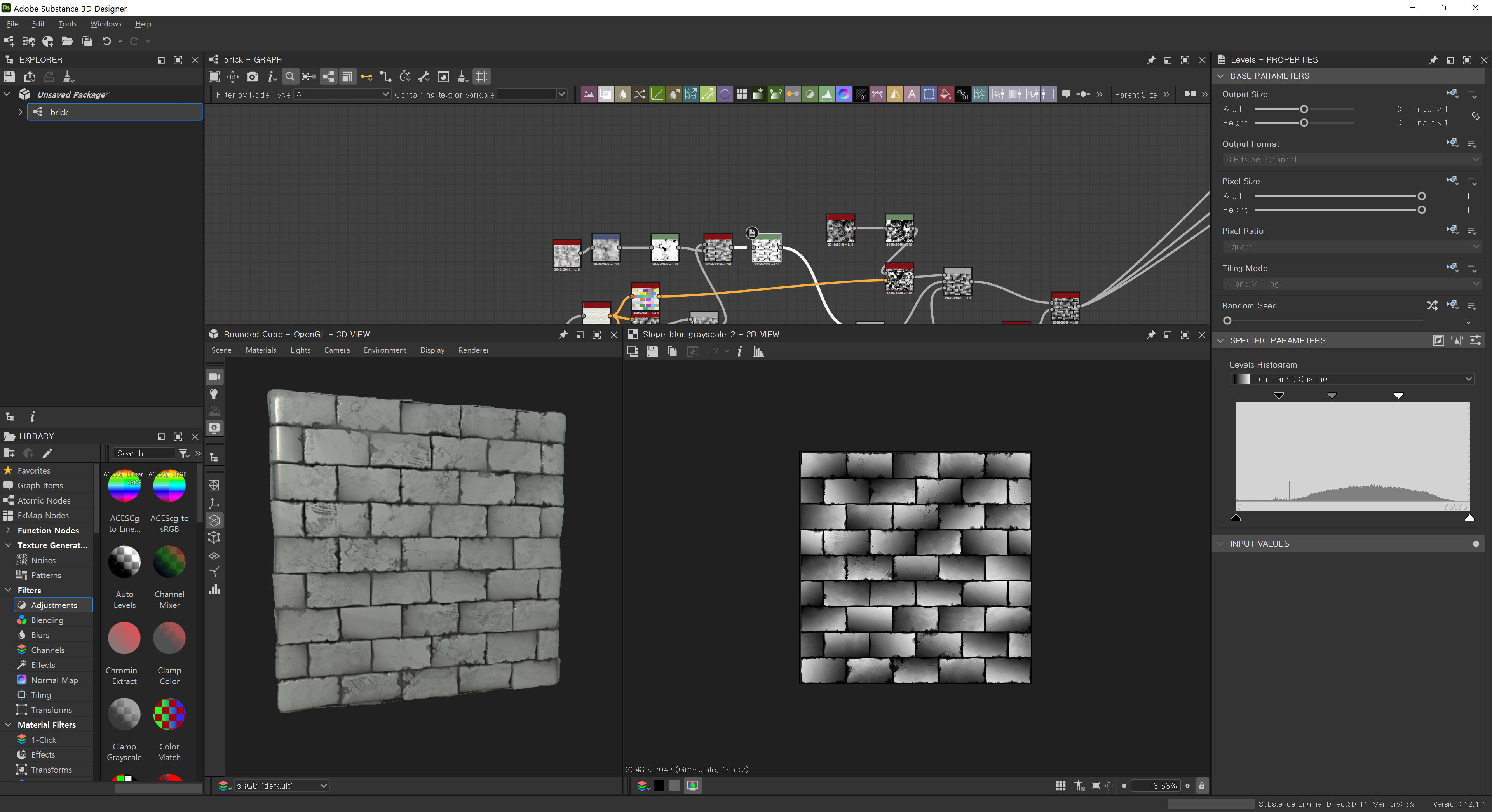
Task: Collapse the BASE PARAMETERS section
Action: click(x=1220, y=76)
